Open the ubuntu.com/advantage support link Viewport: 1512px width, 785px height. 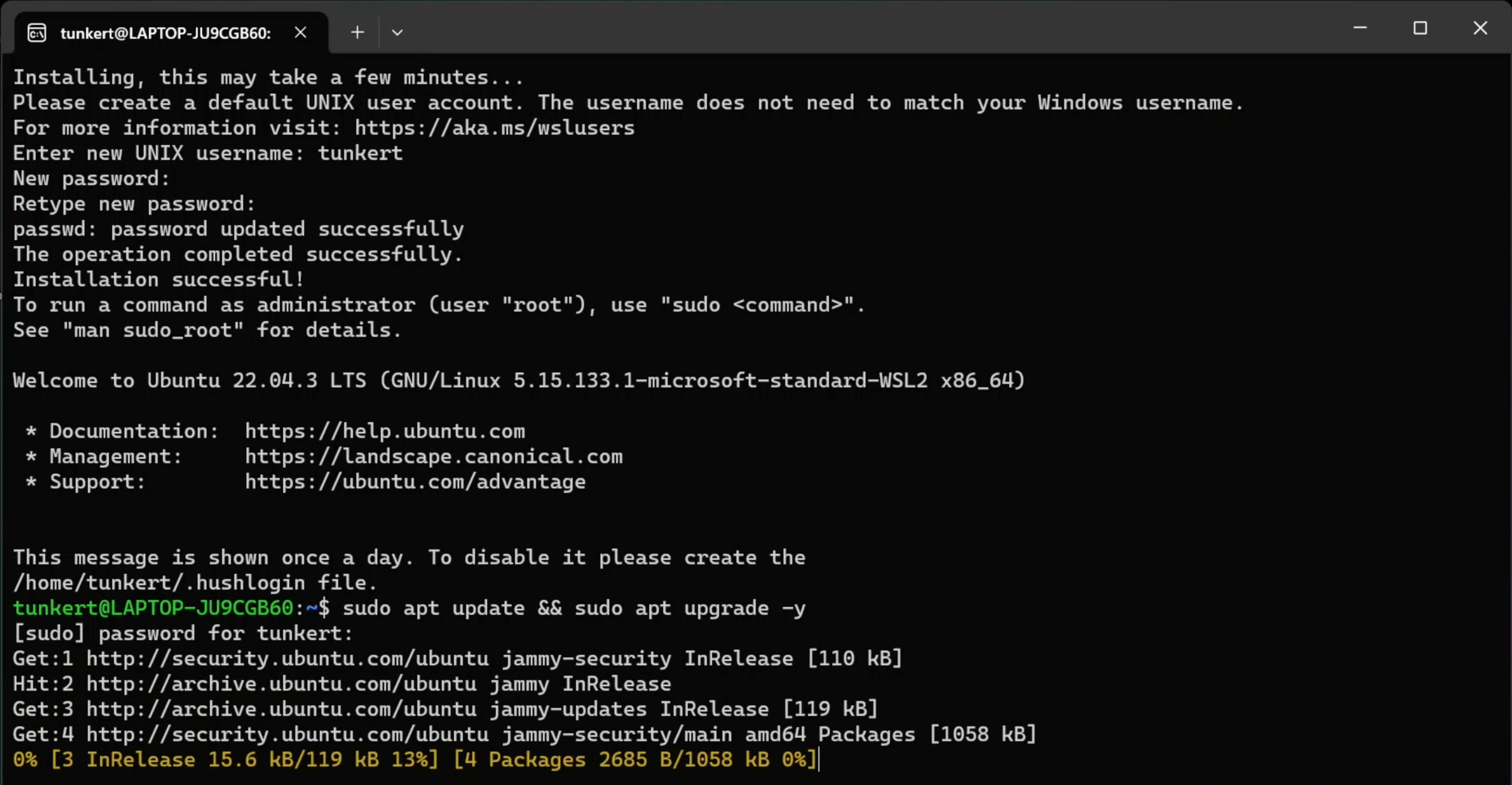415,482
